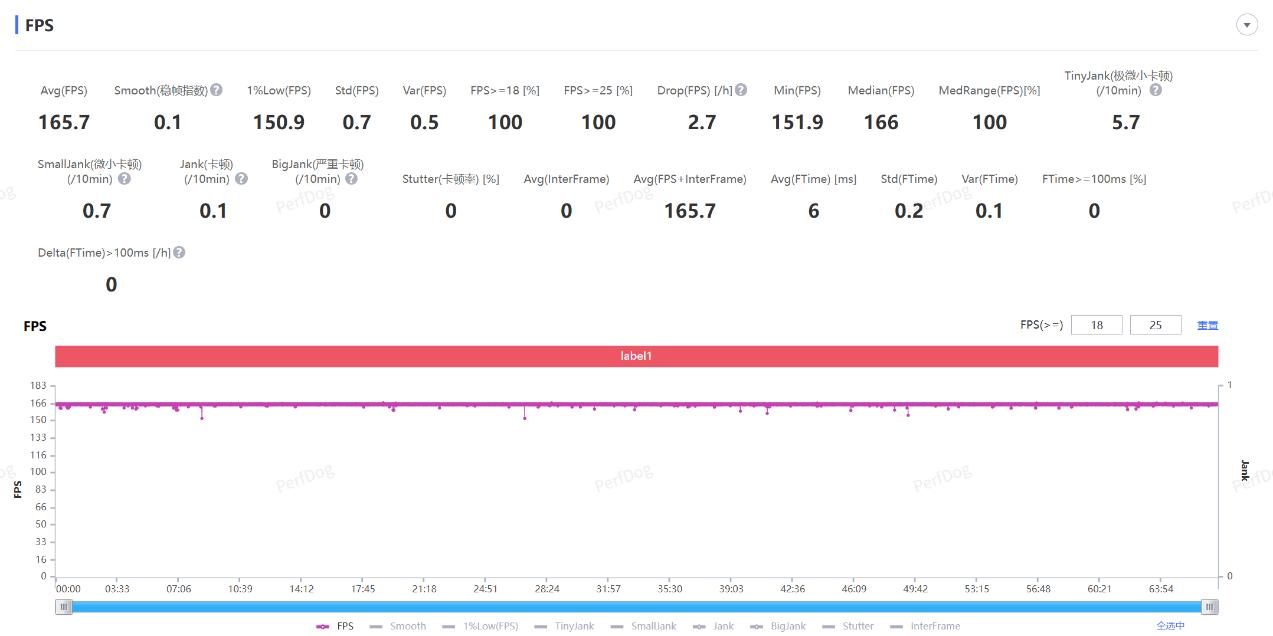Select the red label1 segment bar
Screen dimensions: 1273x636
636,356
